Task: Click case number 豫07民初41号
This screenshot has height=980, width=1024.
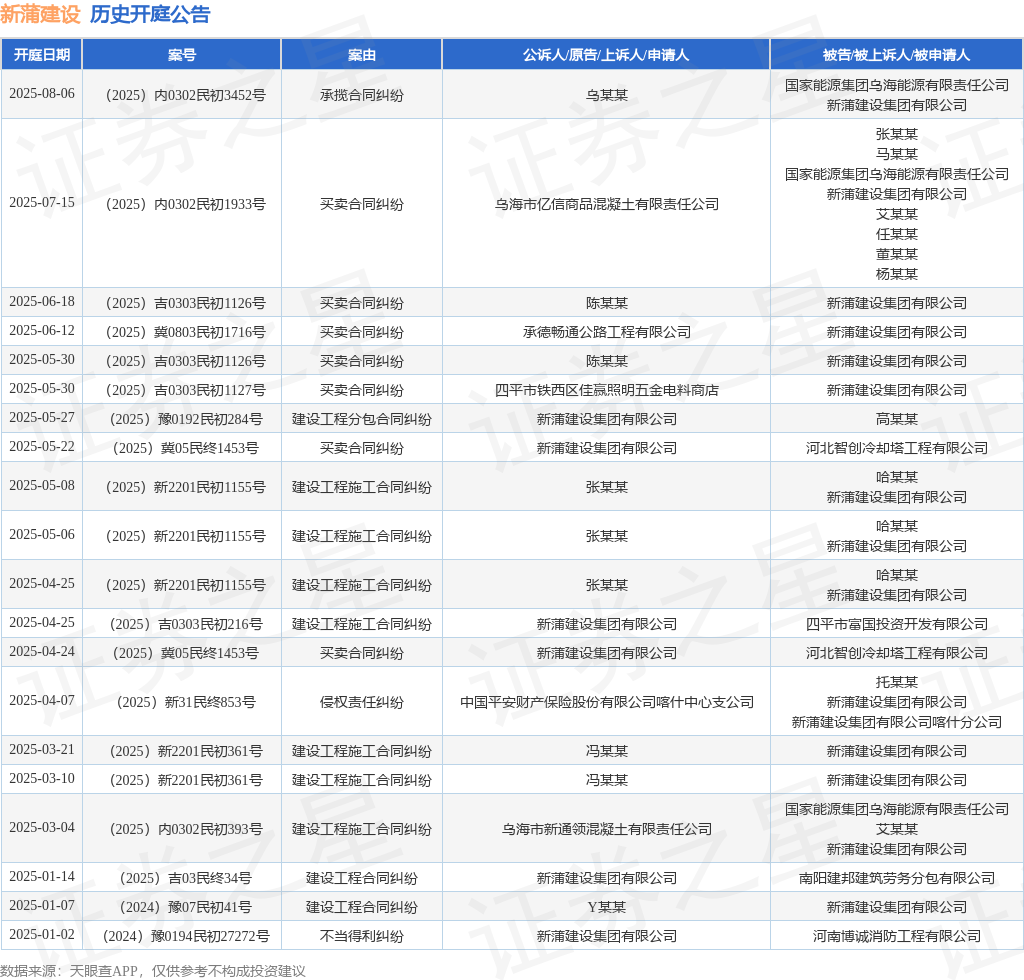Action: [x=185, y=908]
